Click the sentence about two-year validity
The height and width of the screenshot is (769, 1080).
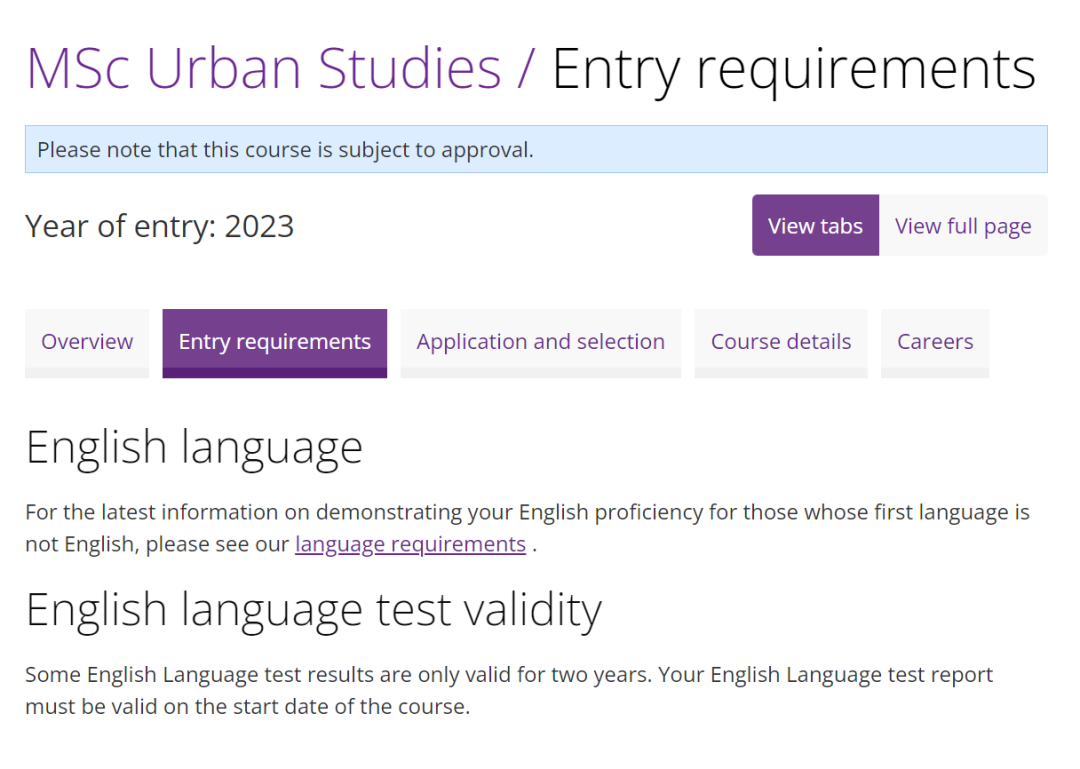(x=340, y=675)
